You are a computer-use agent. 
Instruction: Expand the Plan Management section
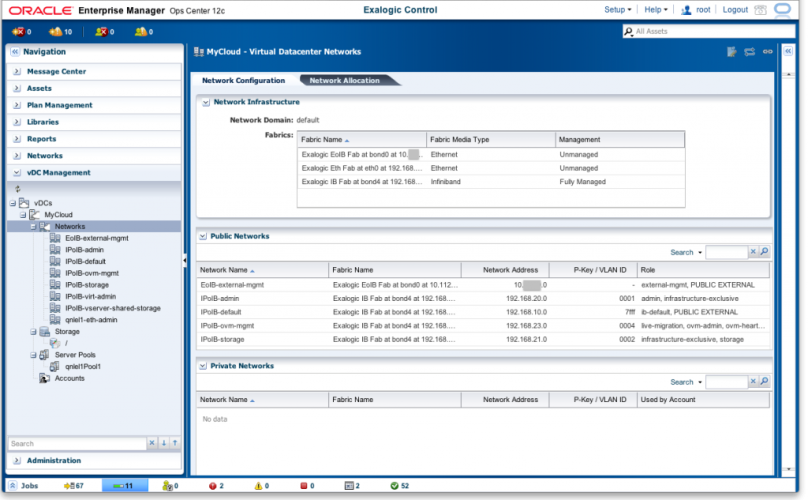(17, 105)
